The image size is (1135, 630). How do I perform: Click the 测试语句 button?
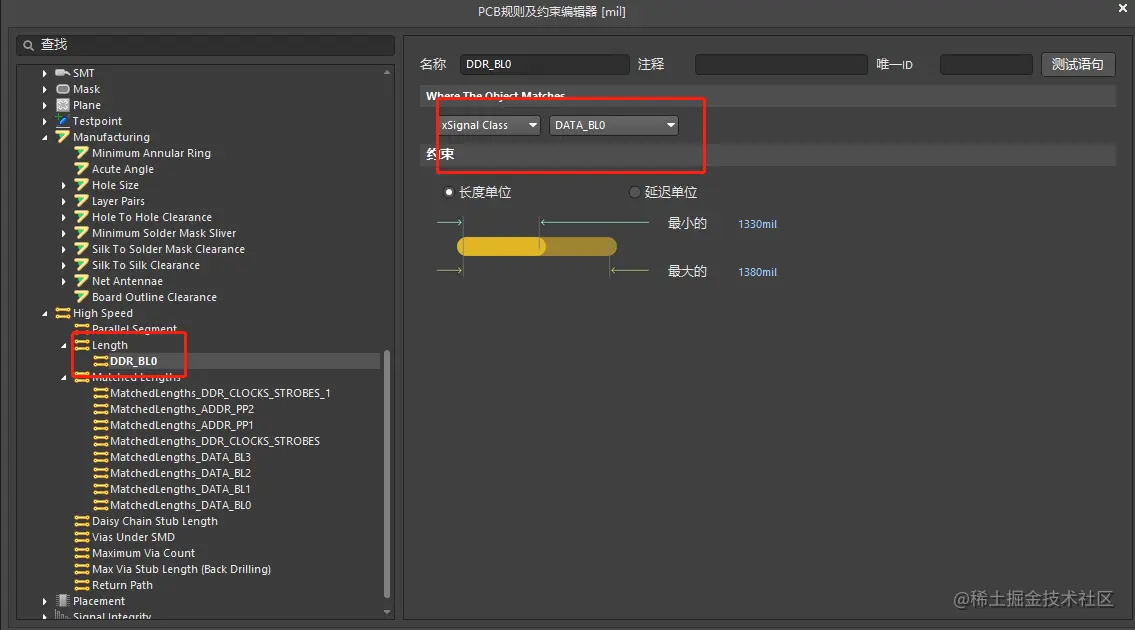[1078, 64]
